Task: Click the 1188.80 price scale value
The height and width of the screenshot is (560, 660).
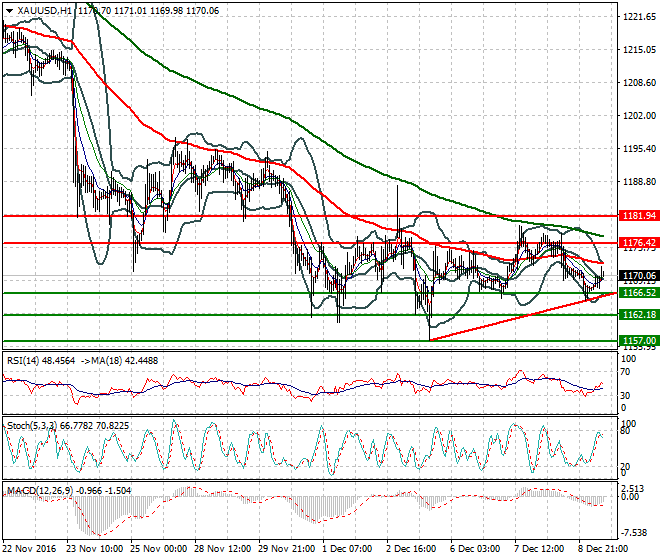Action: pos(639,181)
